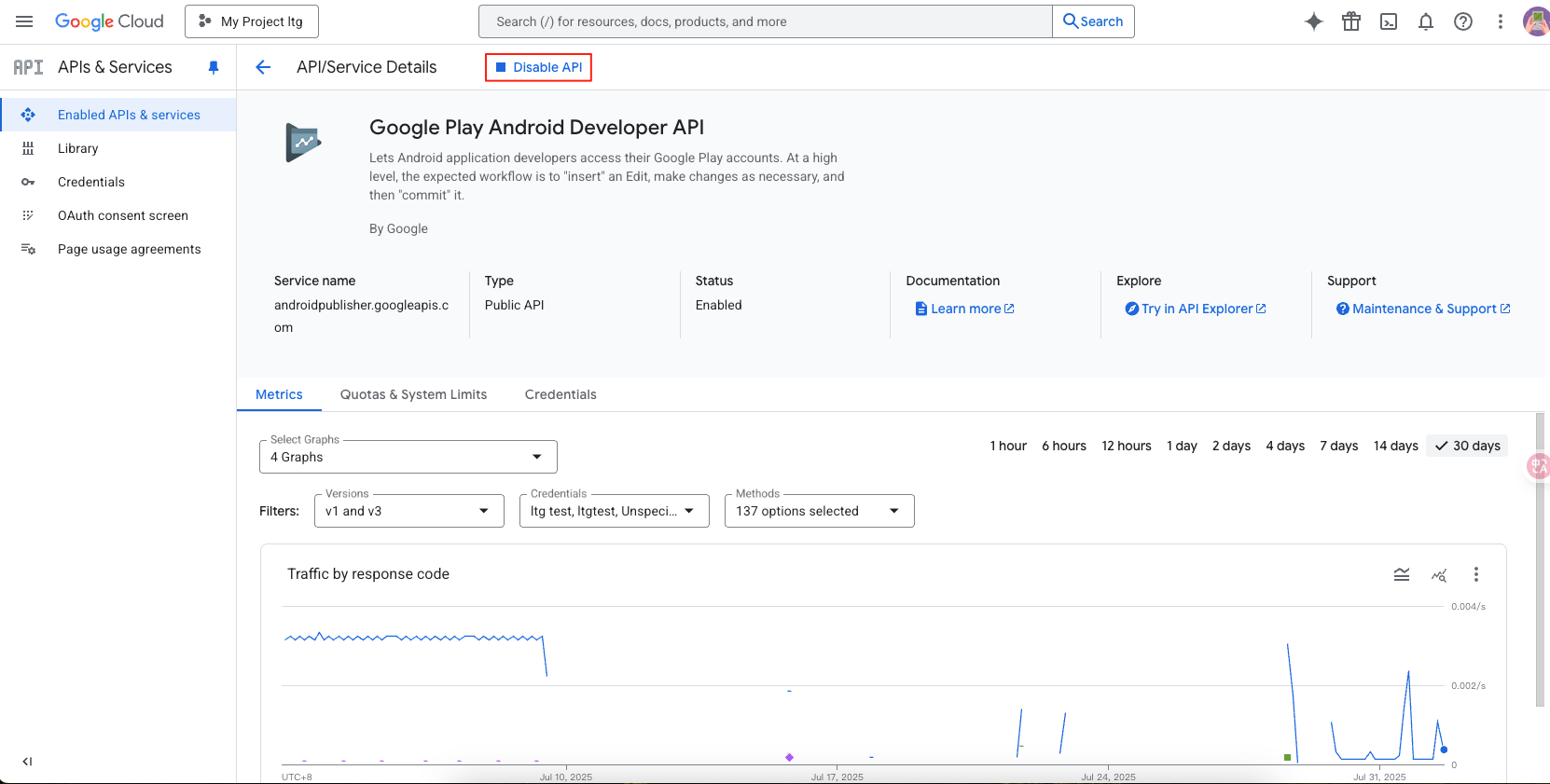Select the 30 days time range

pos(1467,446)
